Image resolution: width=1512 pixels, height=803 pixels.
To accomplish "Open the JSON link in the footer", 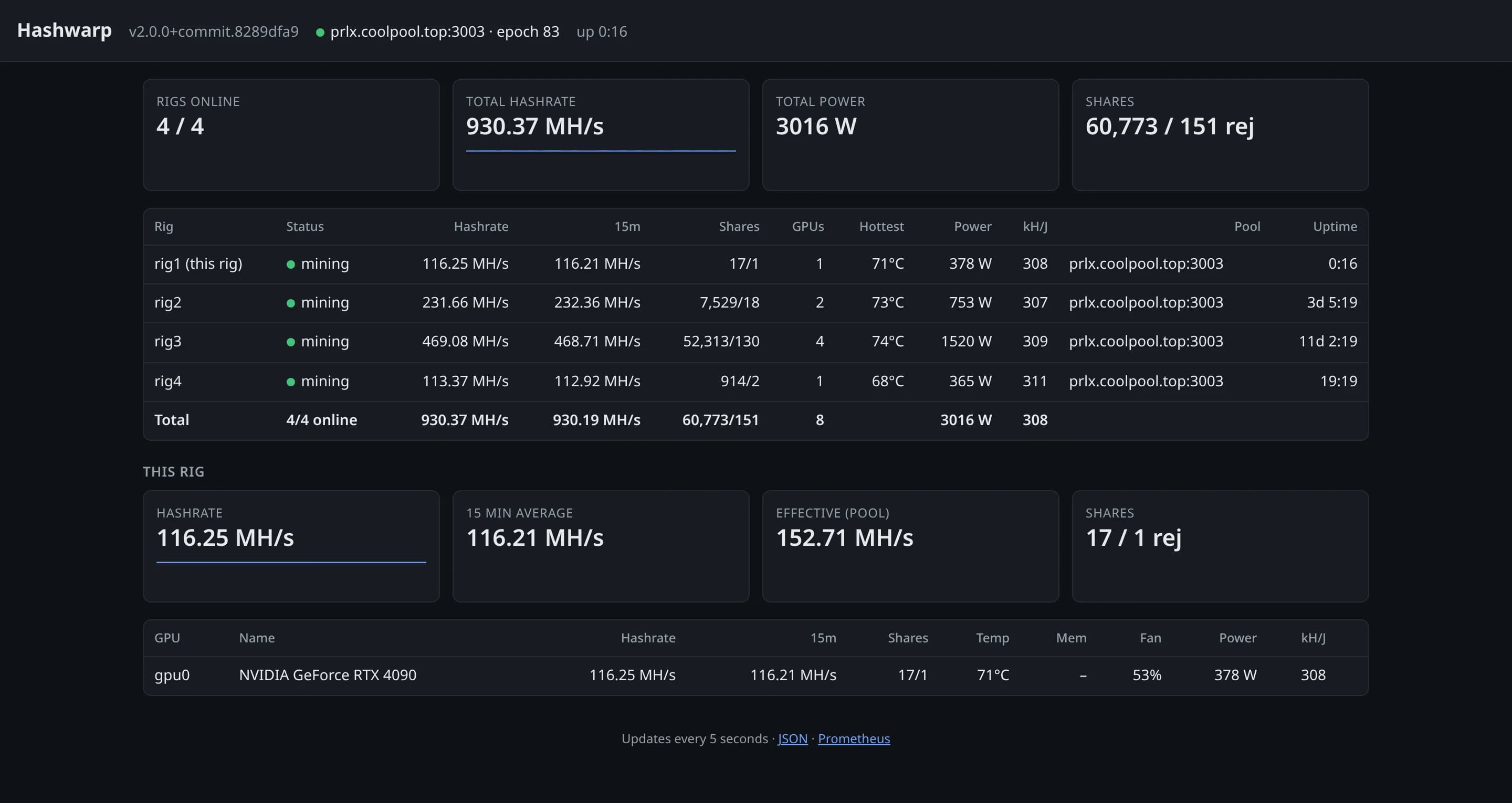I will coord(792,738).
